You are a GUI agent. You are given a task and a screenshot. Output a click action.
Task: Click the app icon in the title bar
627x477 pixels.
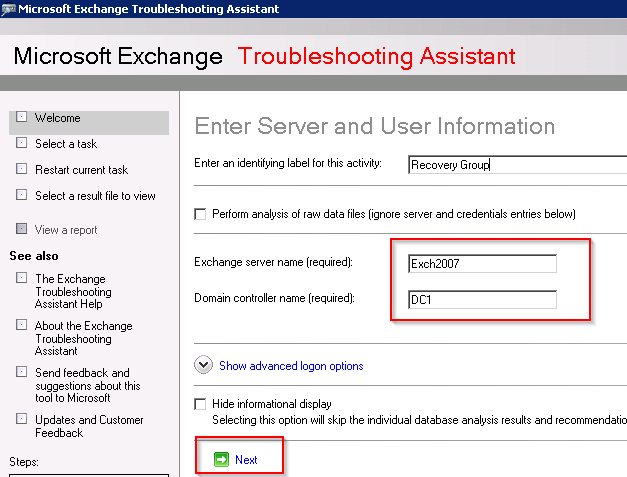pos(8,9)
